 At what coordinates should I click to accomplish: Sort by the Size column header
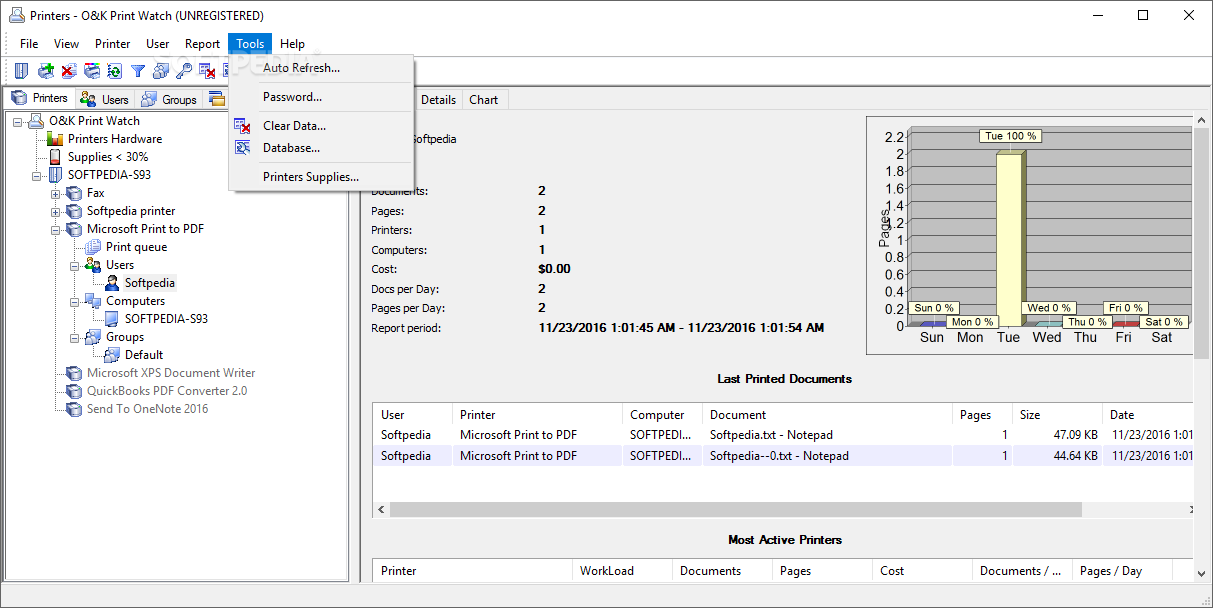[x=1057, y=415]
